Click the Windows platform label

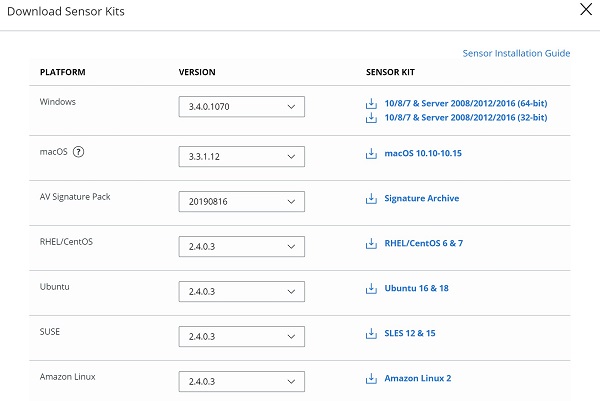coord(58,102)
